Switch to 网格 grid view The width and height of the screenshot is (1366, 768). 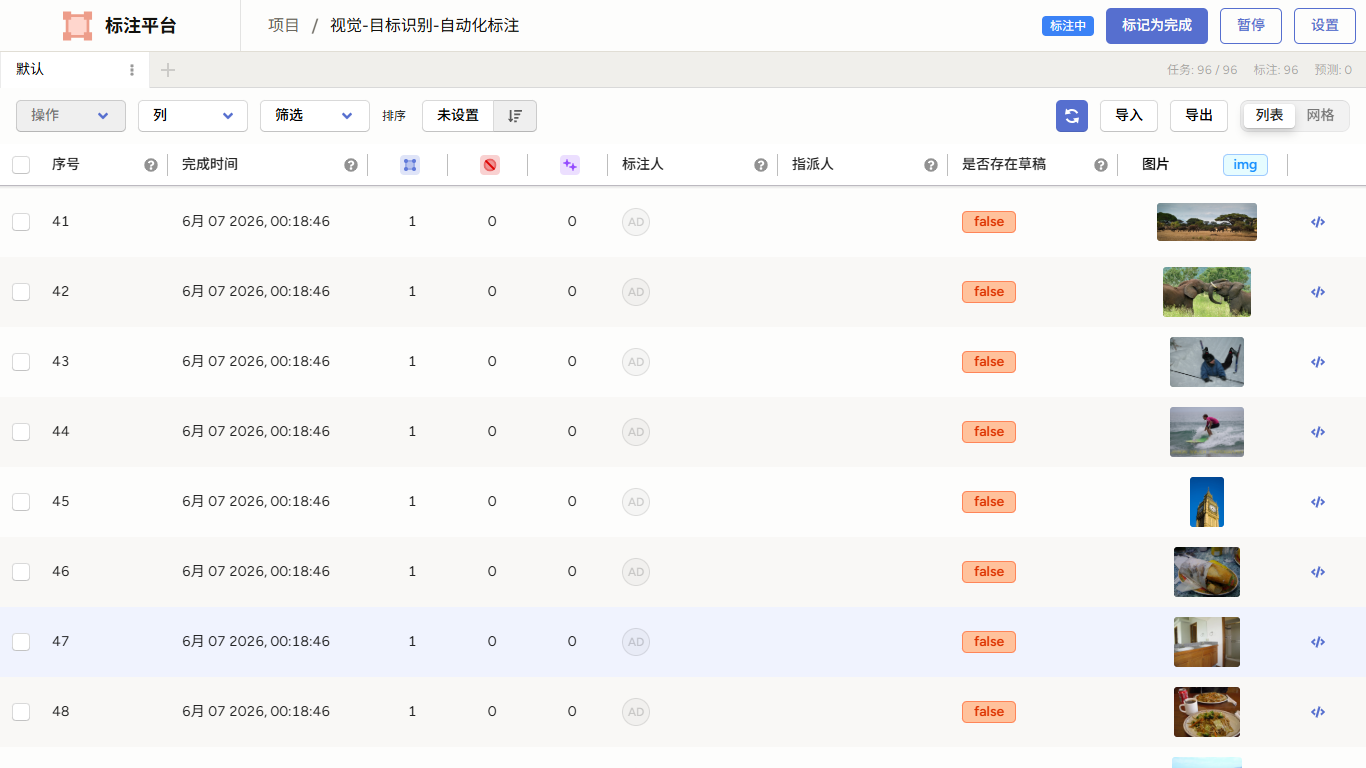tap(1320, 116)
